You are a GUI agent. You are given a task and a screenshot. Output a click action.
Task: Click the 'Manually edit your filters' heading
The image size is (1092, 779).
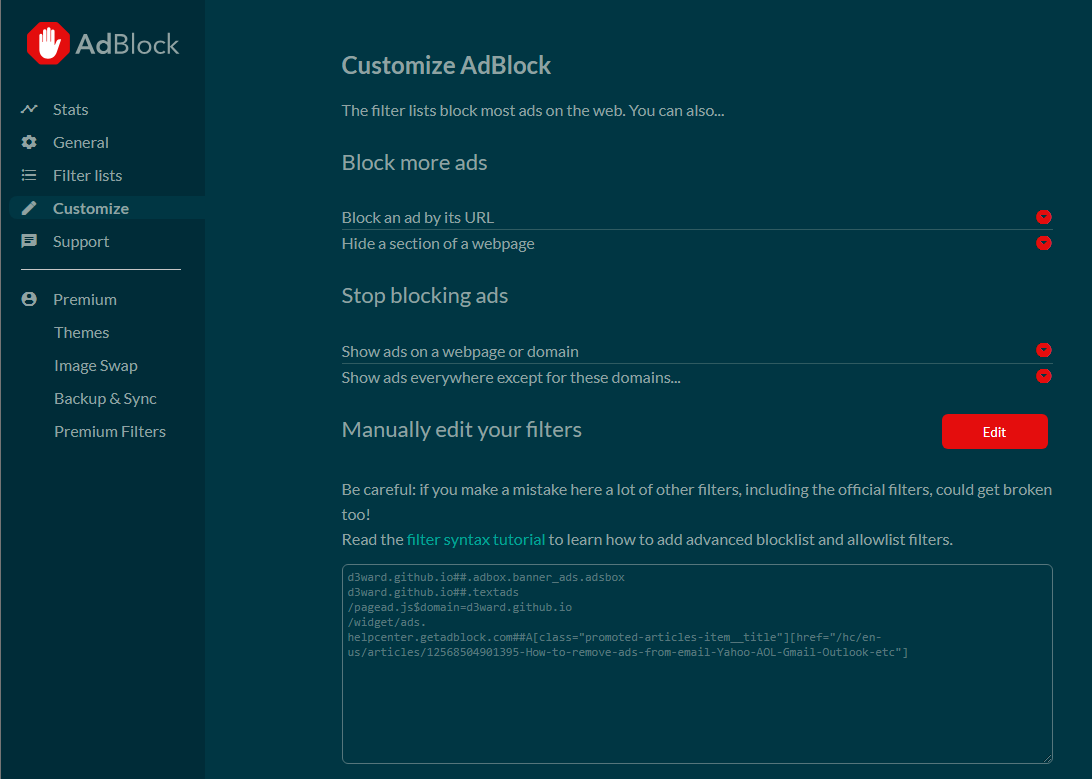(462, 430)
